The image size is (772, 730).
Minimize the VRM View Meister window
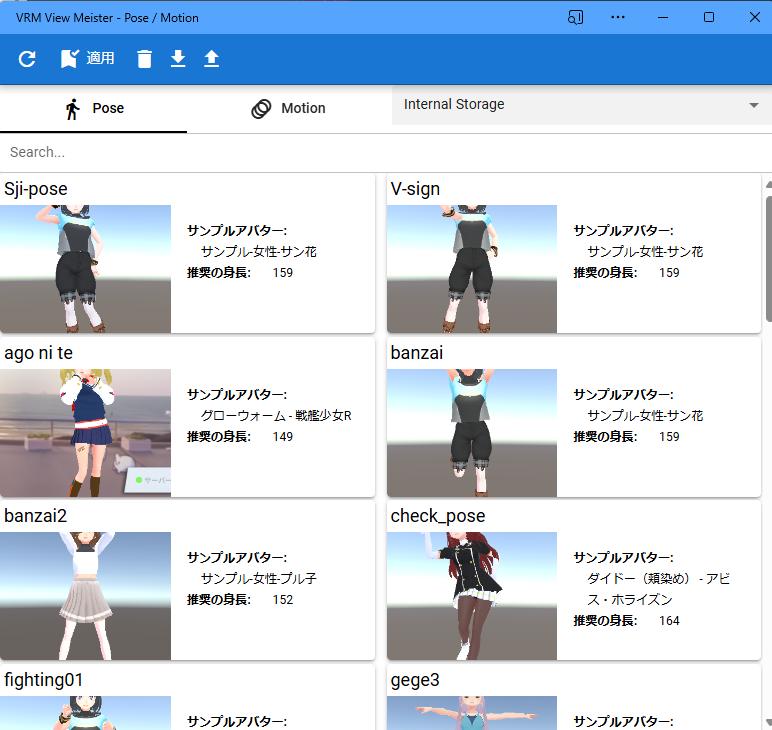pyautogui.click(x=663, y=18)
